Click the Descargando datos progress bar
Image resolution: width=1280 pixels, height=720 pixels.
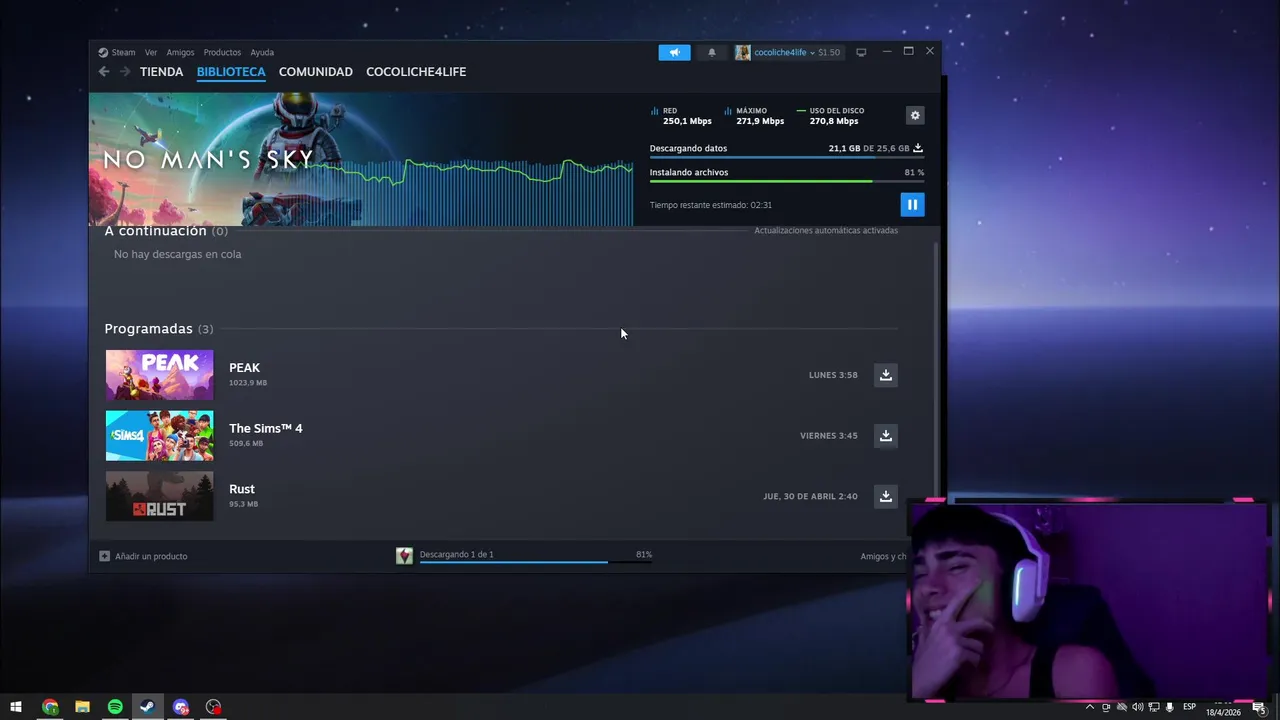click(786, 157)
